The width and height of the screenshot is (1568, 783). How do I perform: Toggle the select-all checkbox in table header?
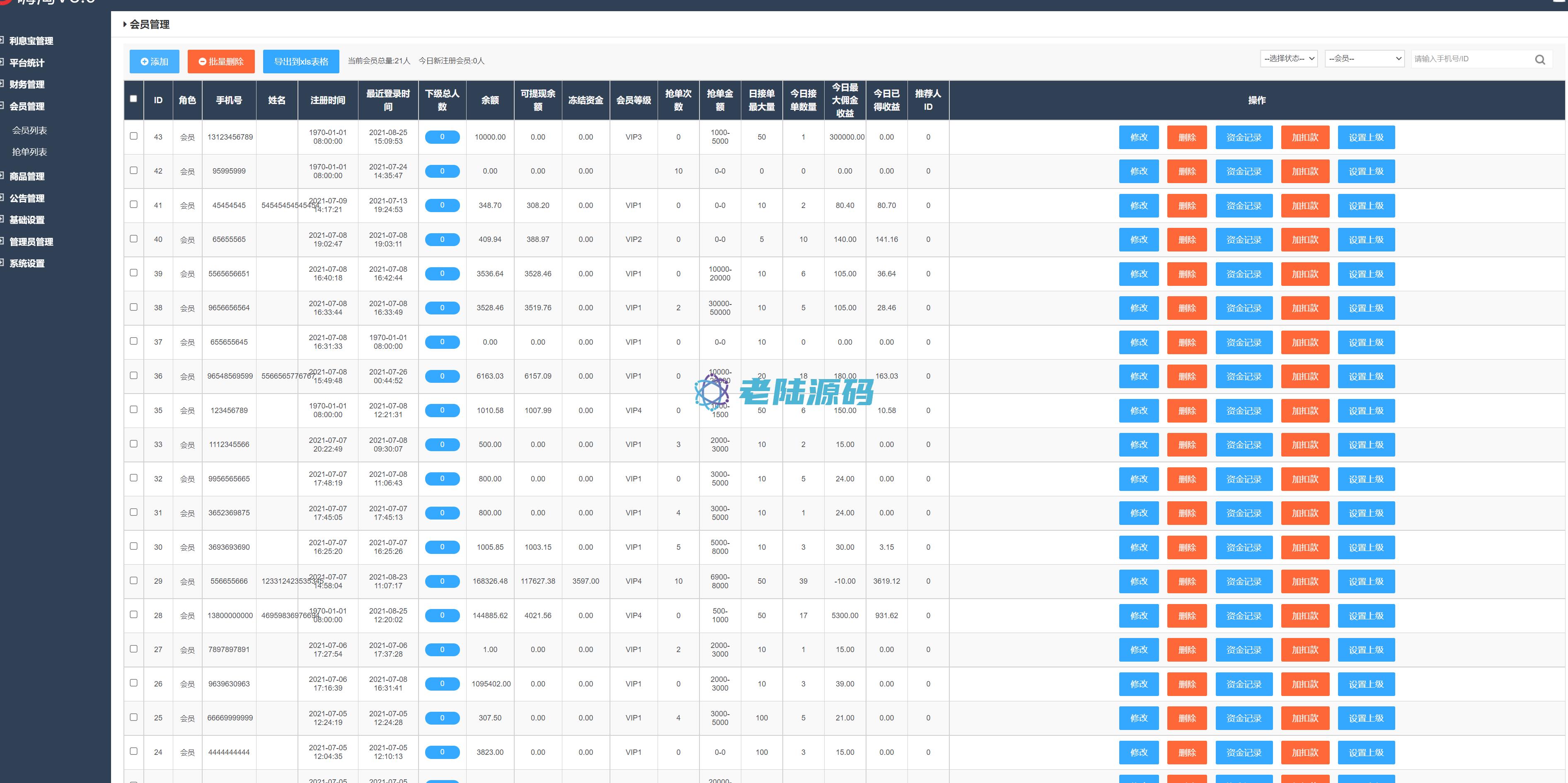[x=134, y=99]
